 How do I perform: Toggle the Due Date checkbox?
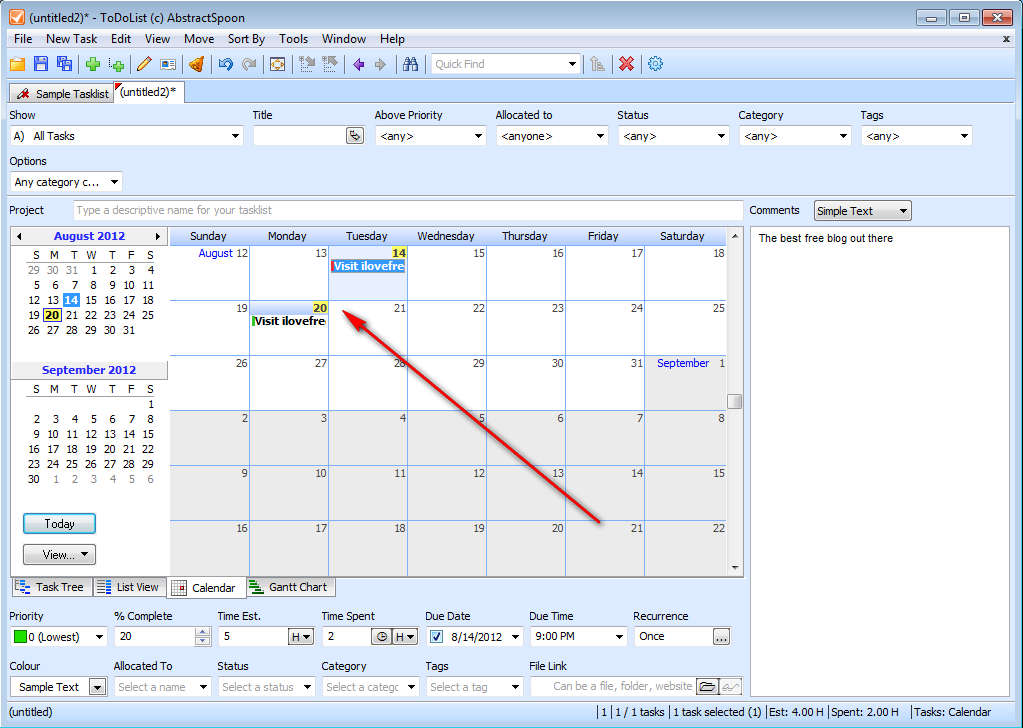[x=436, y=637]
